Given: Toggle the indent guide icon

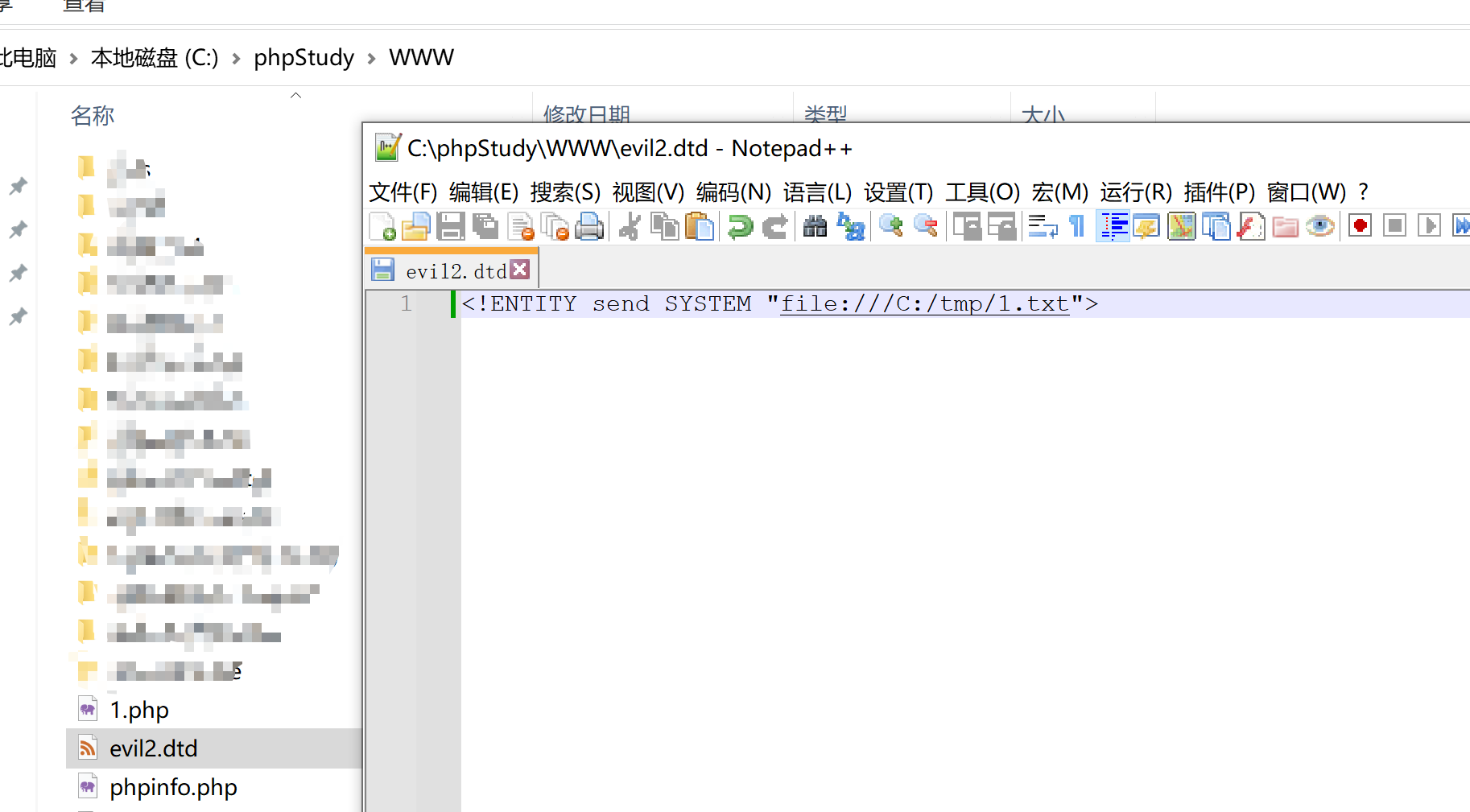Looking at the screenshot, I should [1113, 227].
